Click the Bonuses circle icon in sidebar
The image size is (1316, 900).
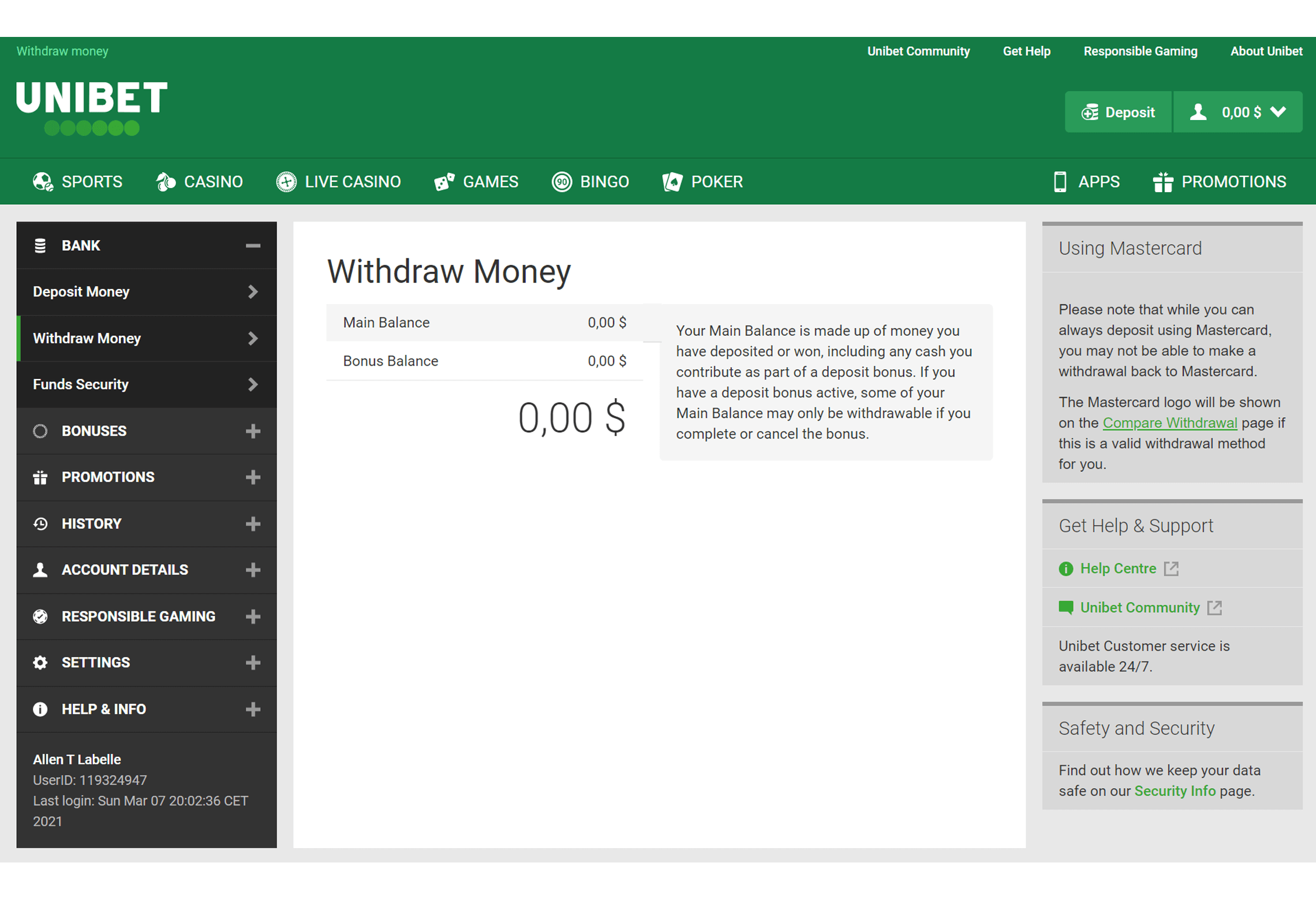(x=40, y=431)
